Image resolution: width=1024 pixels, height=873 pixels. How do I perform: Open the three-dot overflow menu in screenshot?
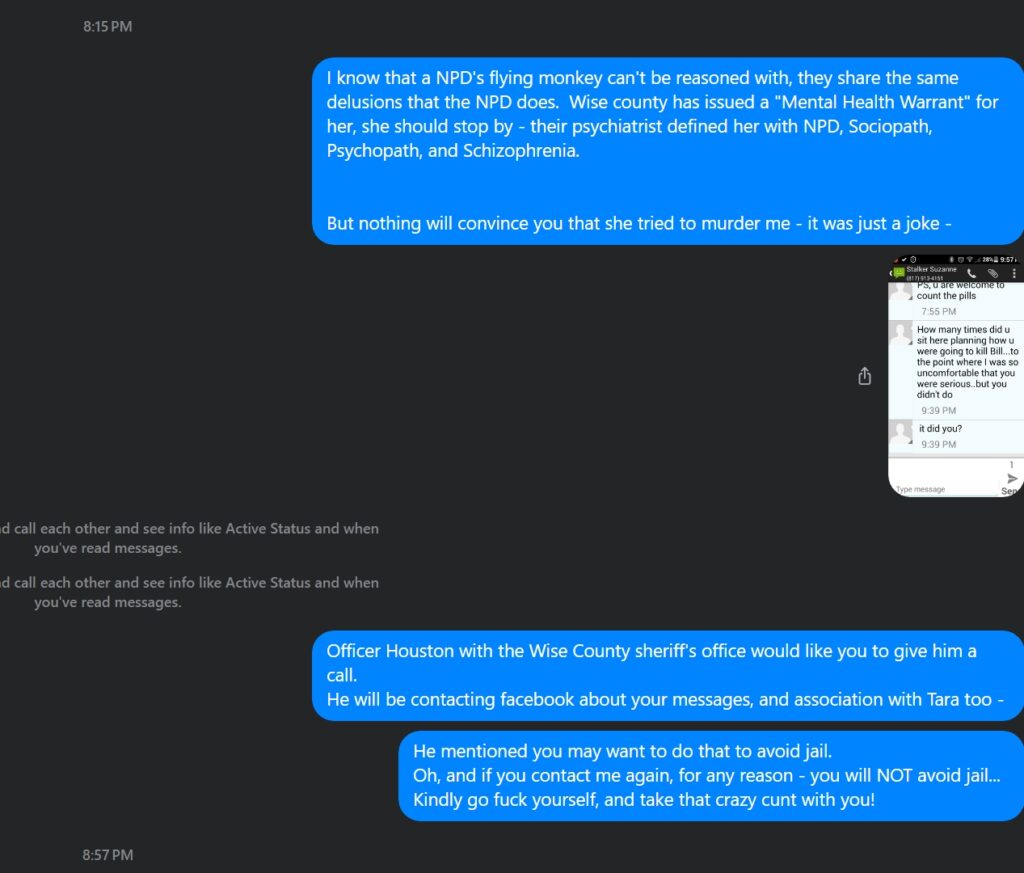1014,273
